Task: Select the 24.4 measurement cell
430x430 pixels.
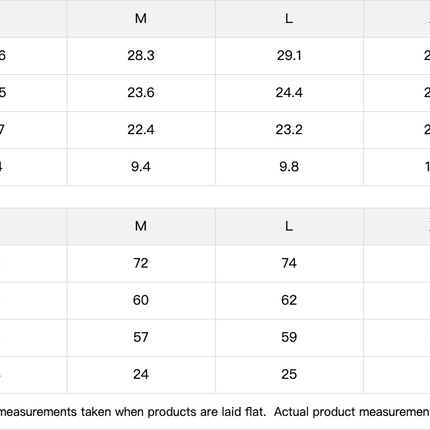Action: click(289, 93)
